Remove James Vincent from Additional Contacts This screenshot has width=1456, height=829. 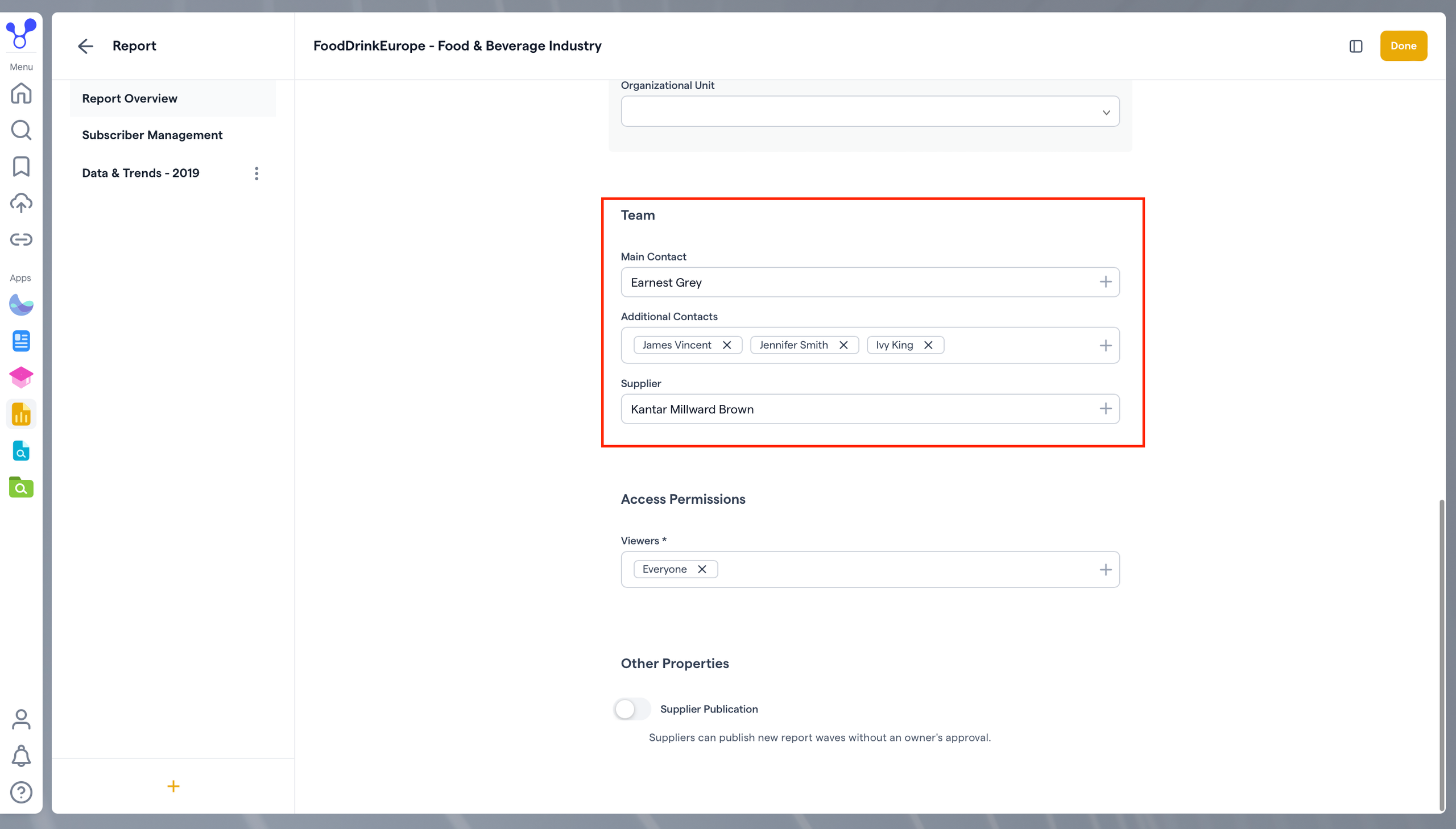pyautogui.click(x=726, y=345)
